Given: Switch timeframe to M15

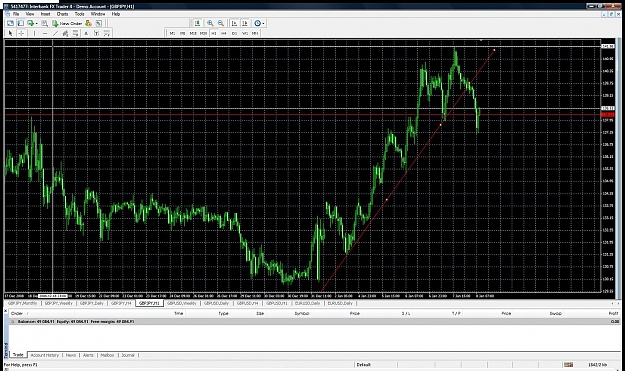Looking at the screenshot, I should [193, 33].
